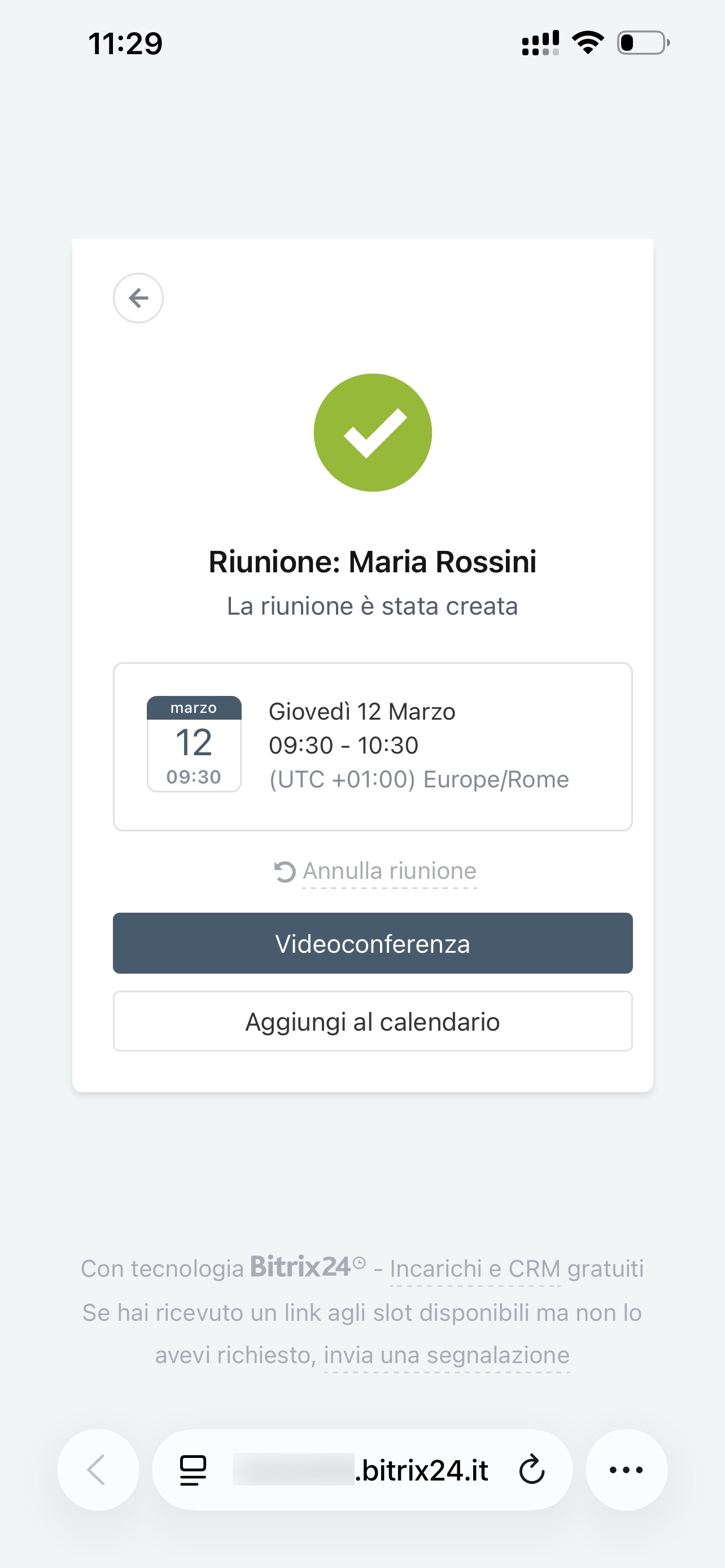Tap the Wi-Fi status icon
725x1568 pixels.
click(x=587, y=43)
